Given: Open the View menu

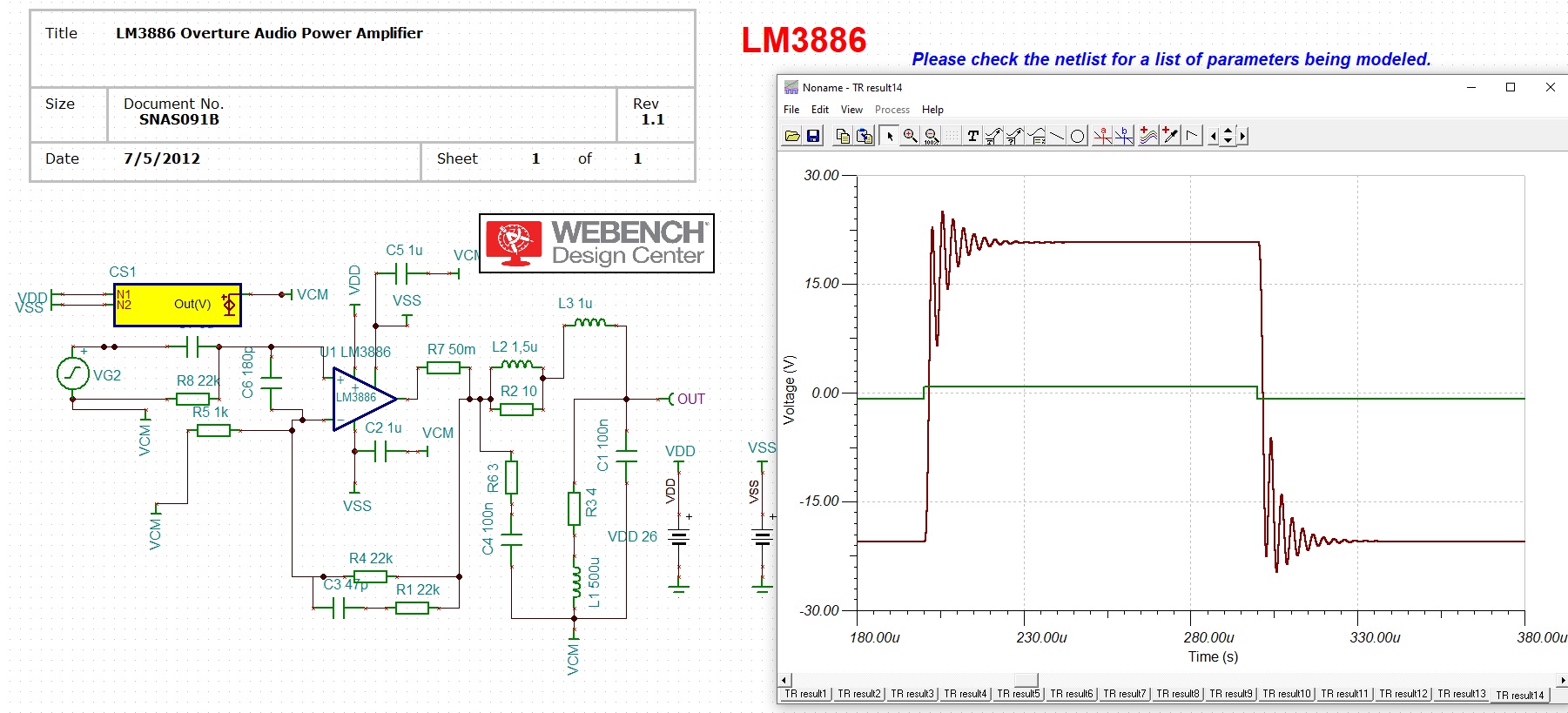Looking at the screenshot, I should [x=851, y=110].
